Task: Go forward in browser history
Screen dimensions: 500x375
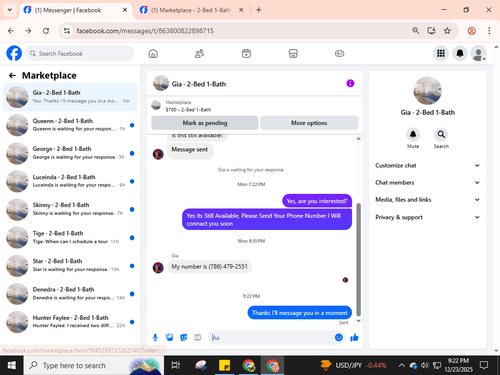Action: coord(28,31)
